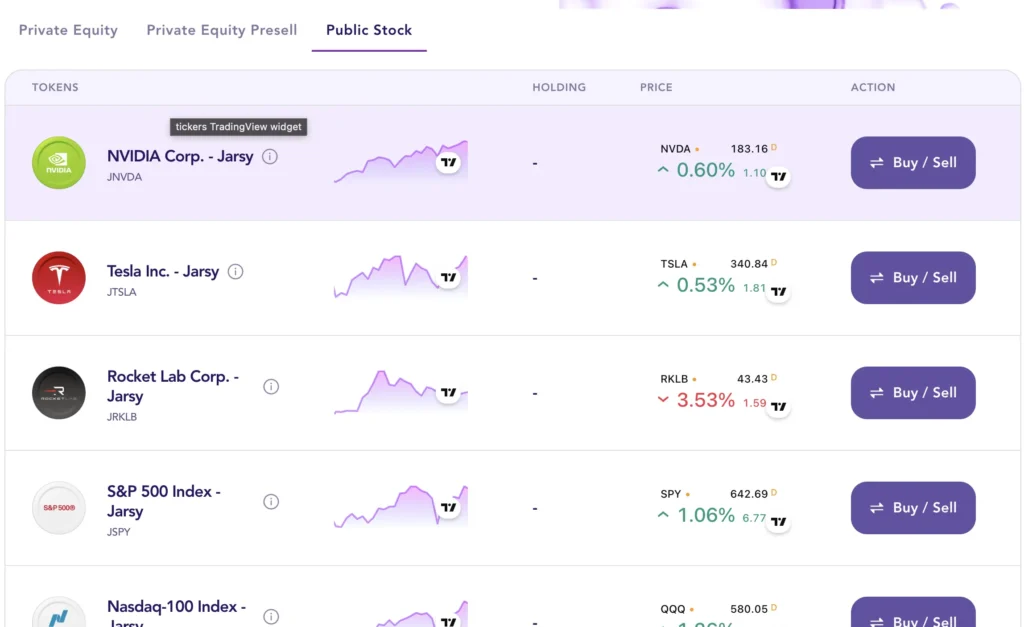The height and width of the screenshot is (627, 1024).
Task: Click the Tesla Inc. - Jarsy token name
Action: point(163,272)
